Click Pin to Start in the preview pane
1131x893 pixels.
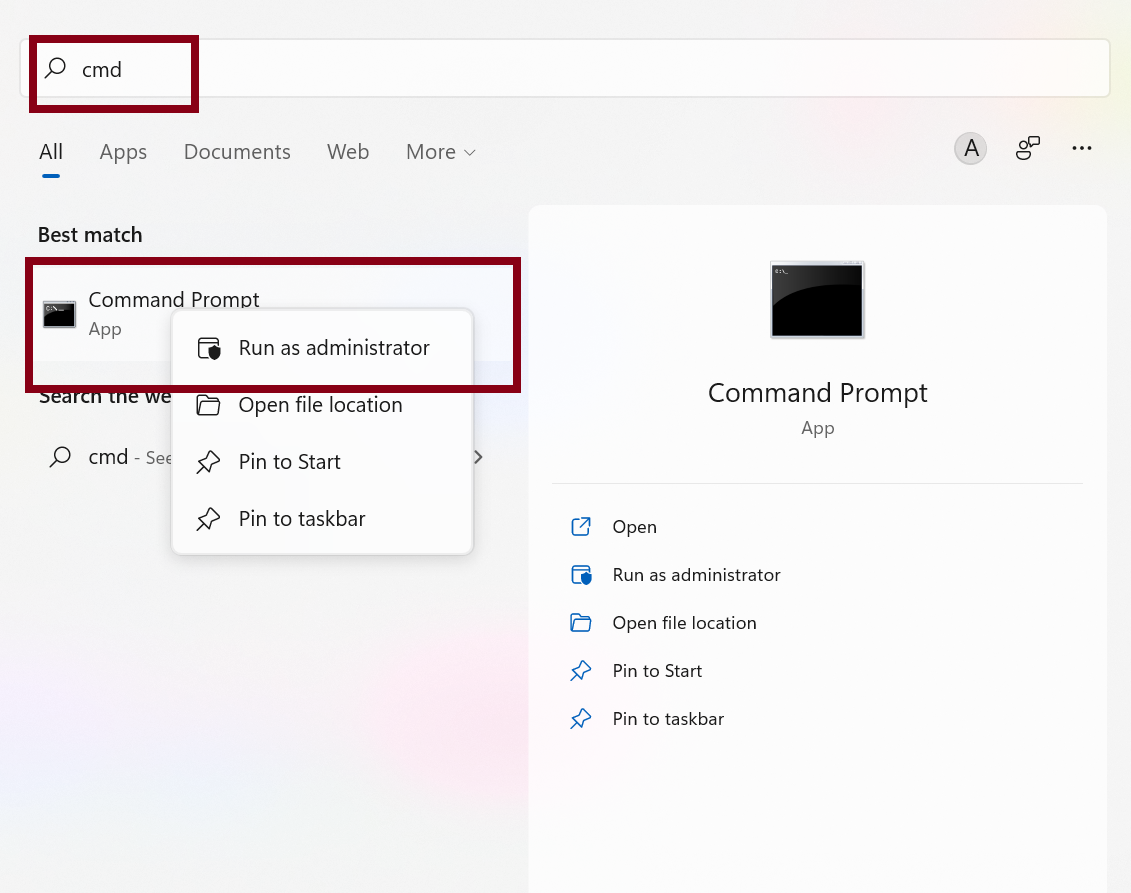657,671
